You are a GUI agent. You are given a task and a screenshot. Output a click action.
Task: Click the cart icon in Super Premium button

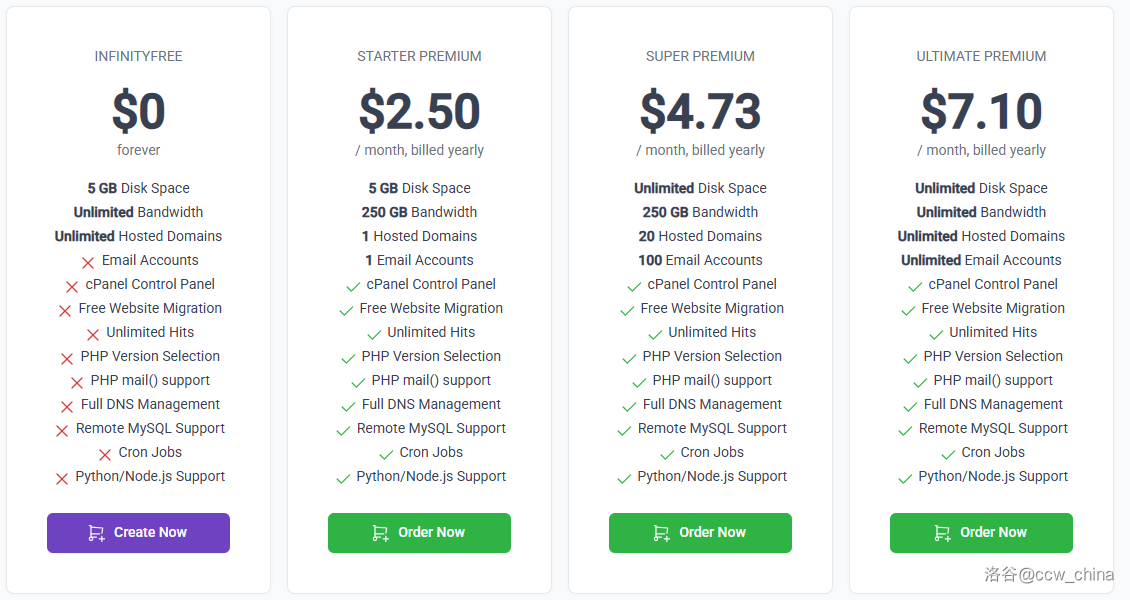[x=661, y=533]
